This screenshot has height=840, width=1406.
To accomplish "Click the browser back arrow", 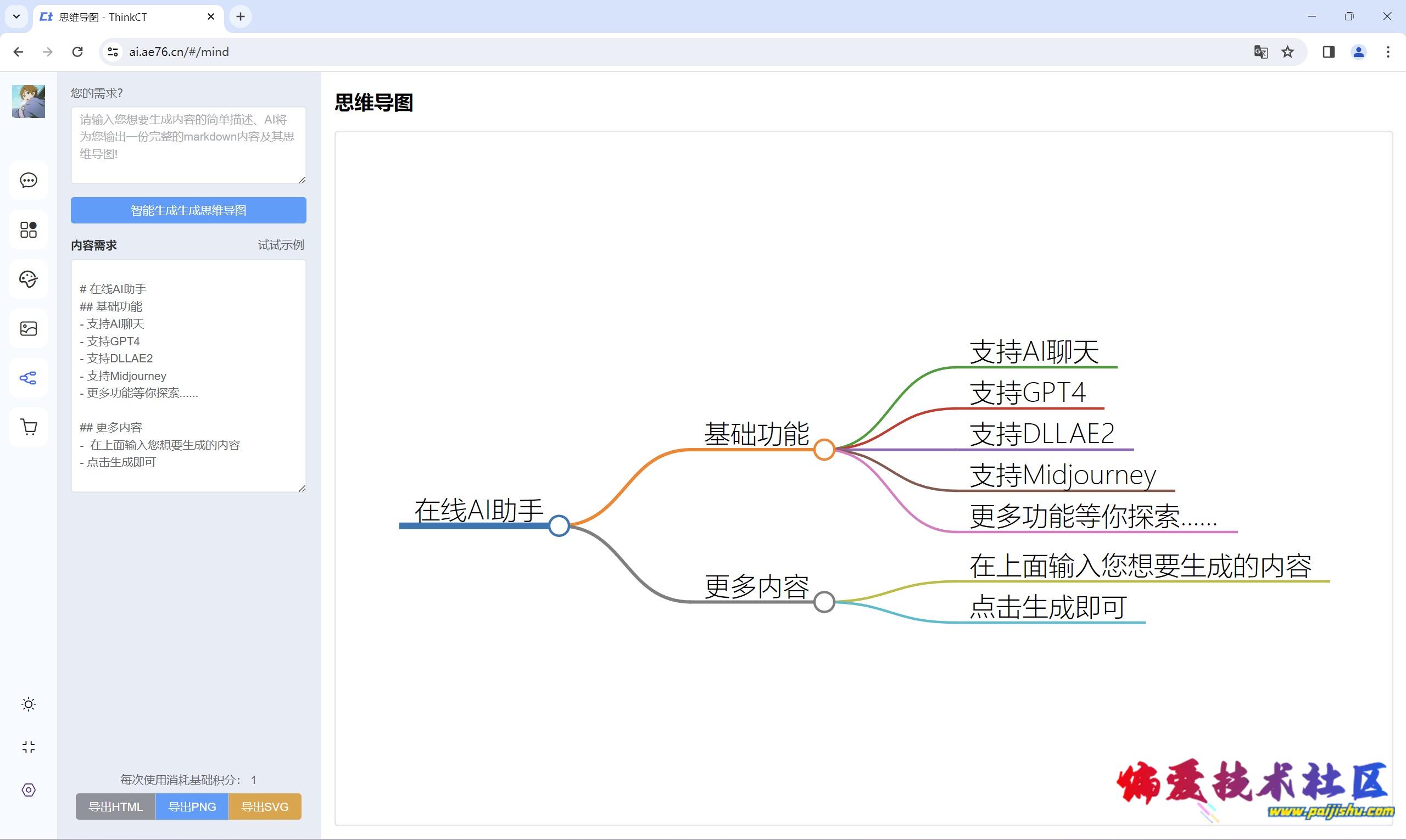I will pyautogui.click(x=18, y=52).
